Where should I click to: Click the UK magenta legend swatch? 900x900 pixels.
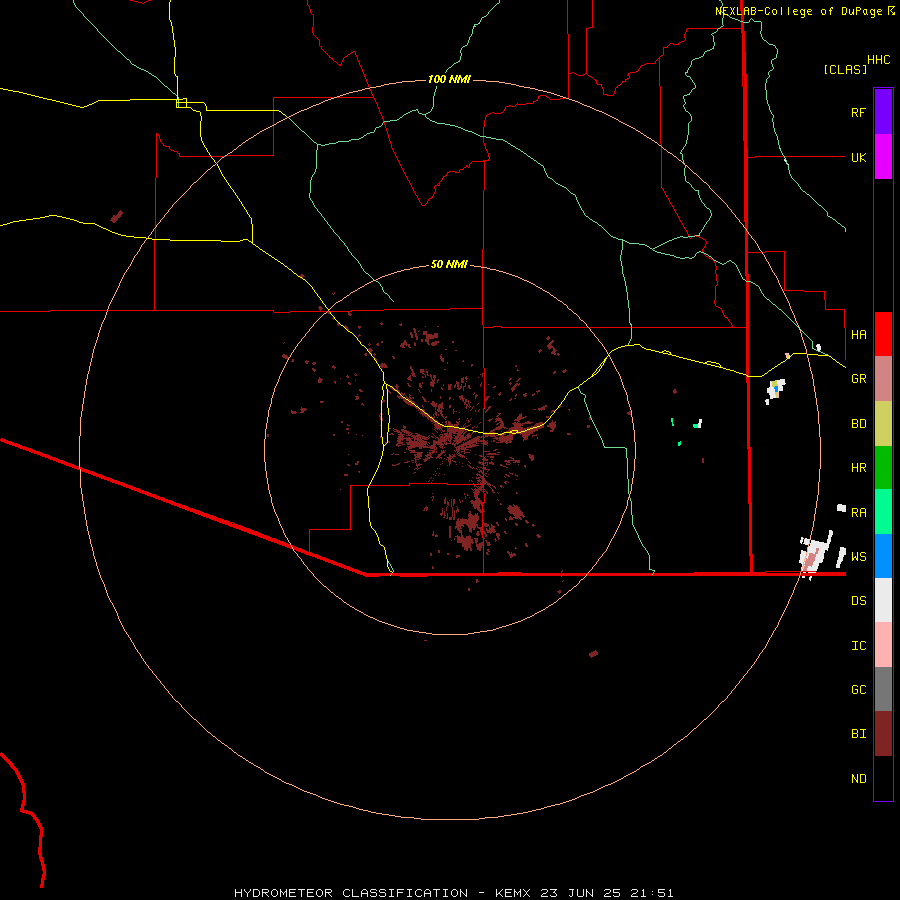click(883, 157)
